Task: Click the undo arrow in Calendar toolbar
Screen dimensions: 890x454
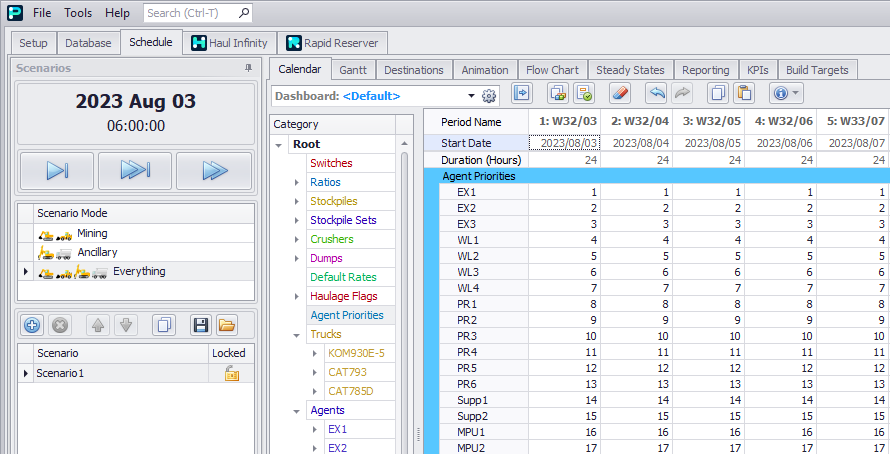Action: [656, 94]
